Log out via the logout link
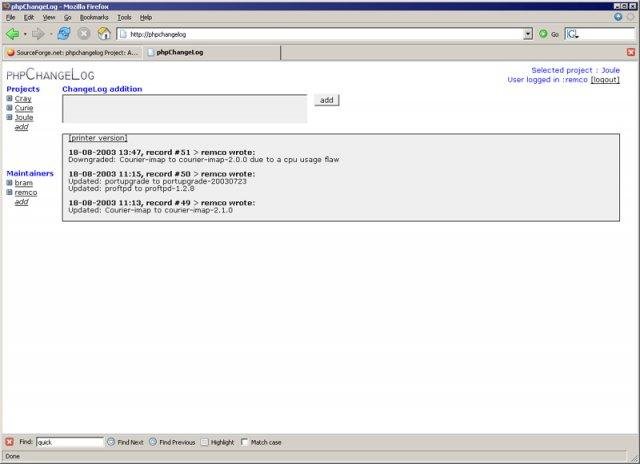 coord(605,80)
